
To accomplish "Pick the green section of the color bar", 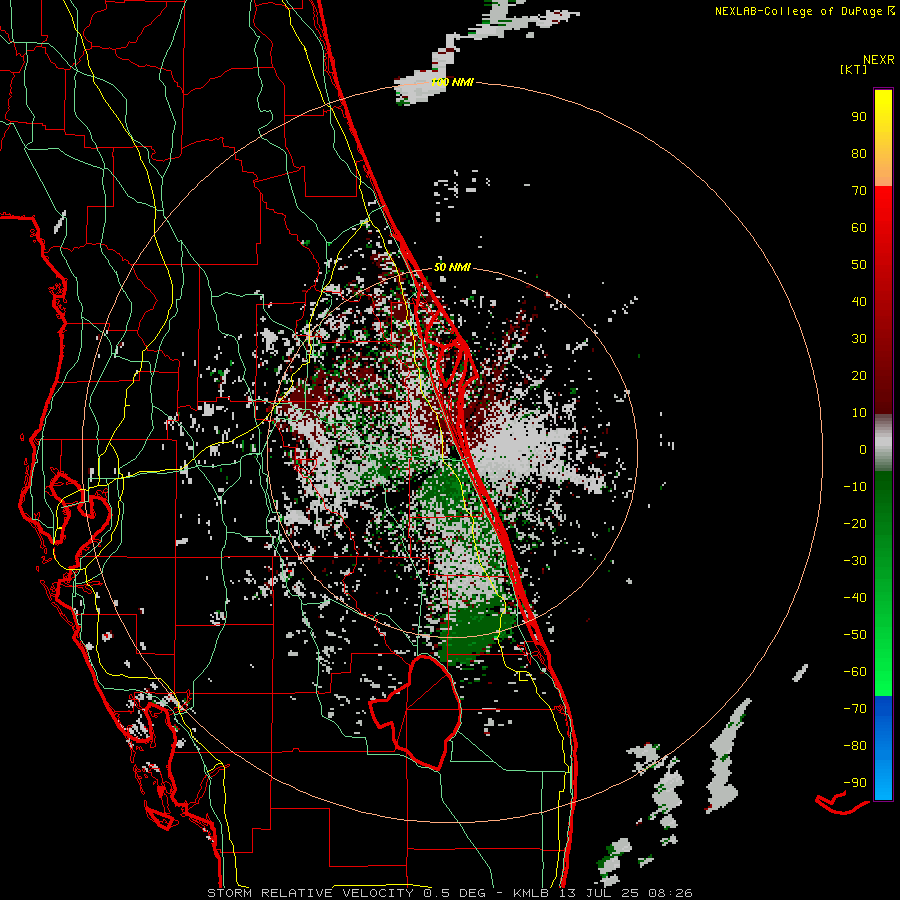I will [883, 583].
